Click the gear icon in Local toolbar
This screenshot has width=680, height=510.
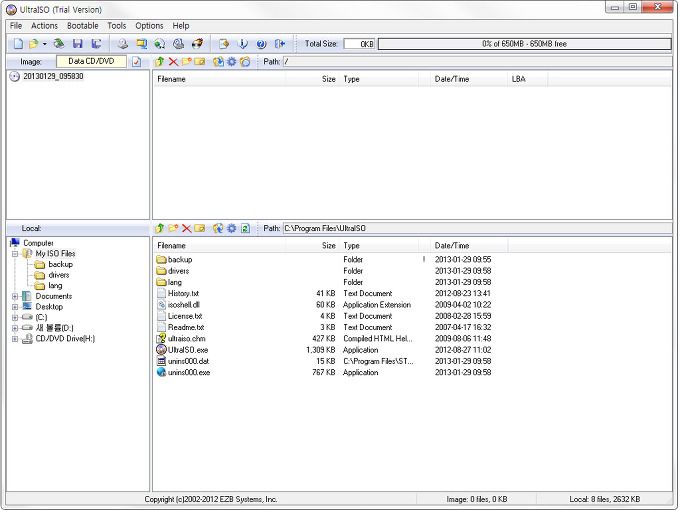(x=232, y=228)
